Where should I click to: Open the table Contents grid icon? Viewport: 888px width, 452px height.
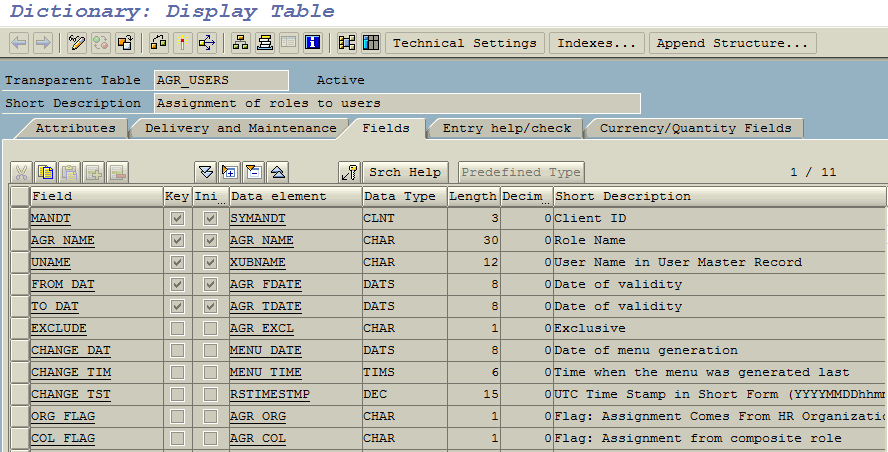tap(371, 43)
